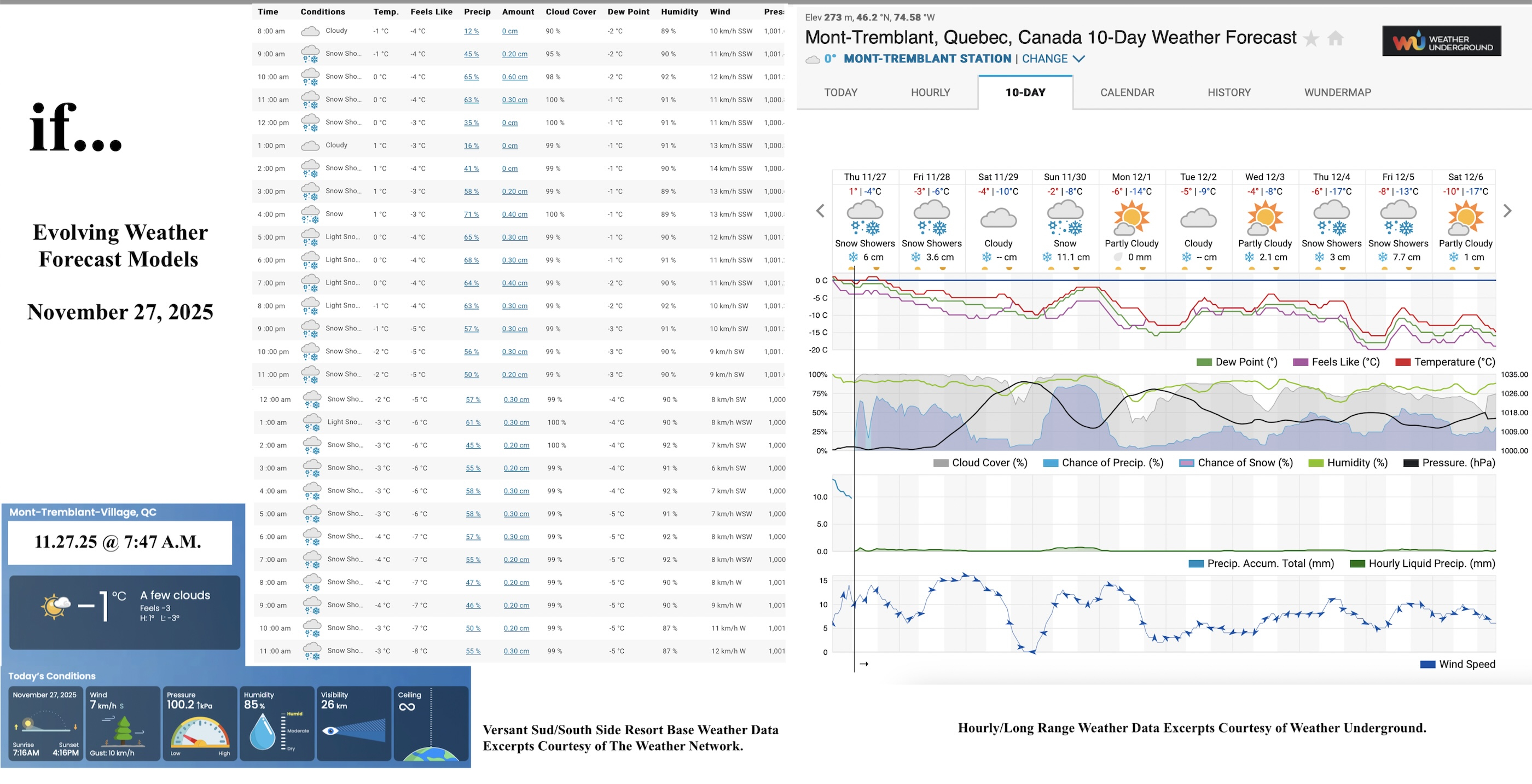The height and width of the screenshot is (784, 1532).
Task: Open the MONT-TREMBLANT STATION link
Action: tap(926, 59)
